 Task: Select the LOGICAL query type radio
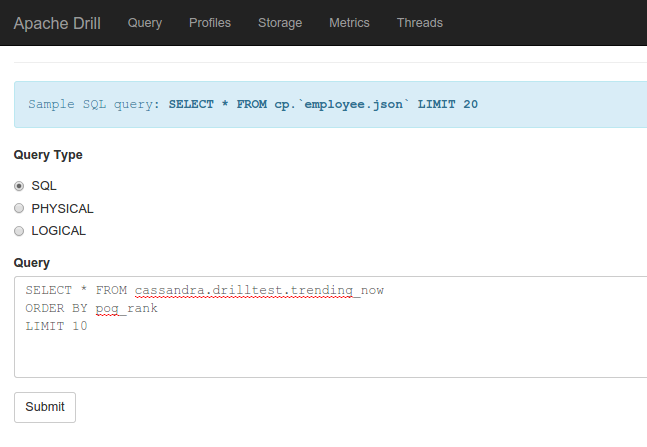[19, 231]
